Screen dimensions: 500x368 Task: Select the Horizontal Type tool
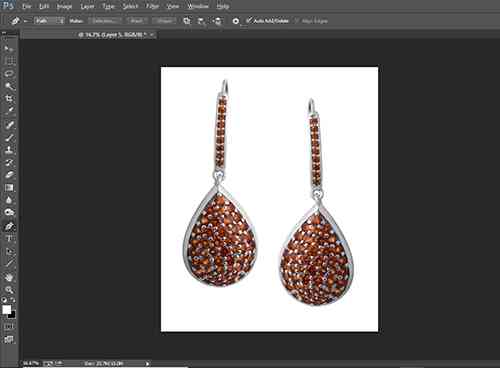pos(9,239)
